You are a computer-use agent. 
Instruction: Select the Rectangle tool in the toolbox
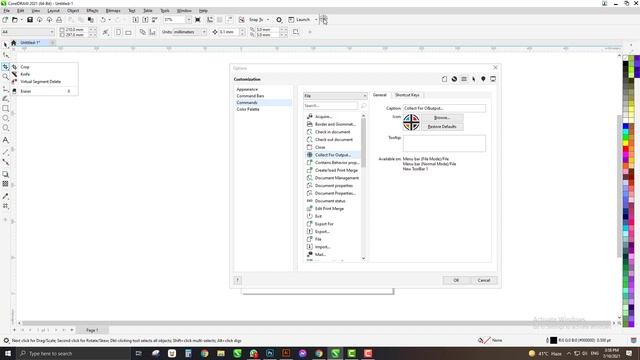[x=6, y=109]
